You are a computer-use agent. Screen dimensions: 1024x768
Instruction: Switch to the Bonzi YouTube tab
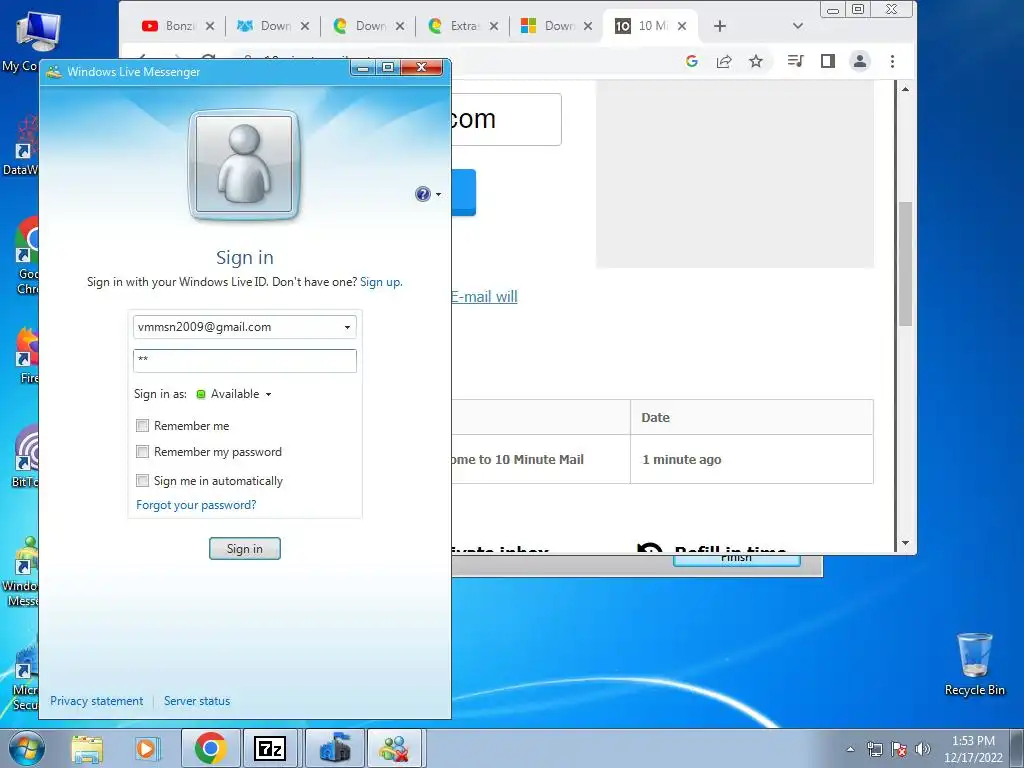pyautogui.click(x=168, y=26)
